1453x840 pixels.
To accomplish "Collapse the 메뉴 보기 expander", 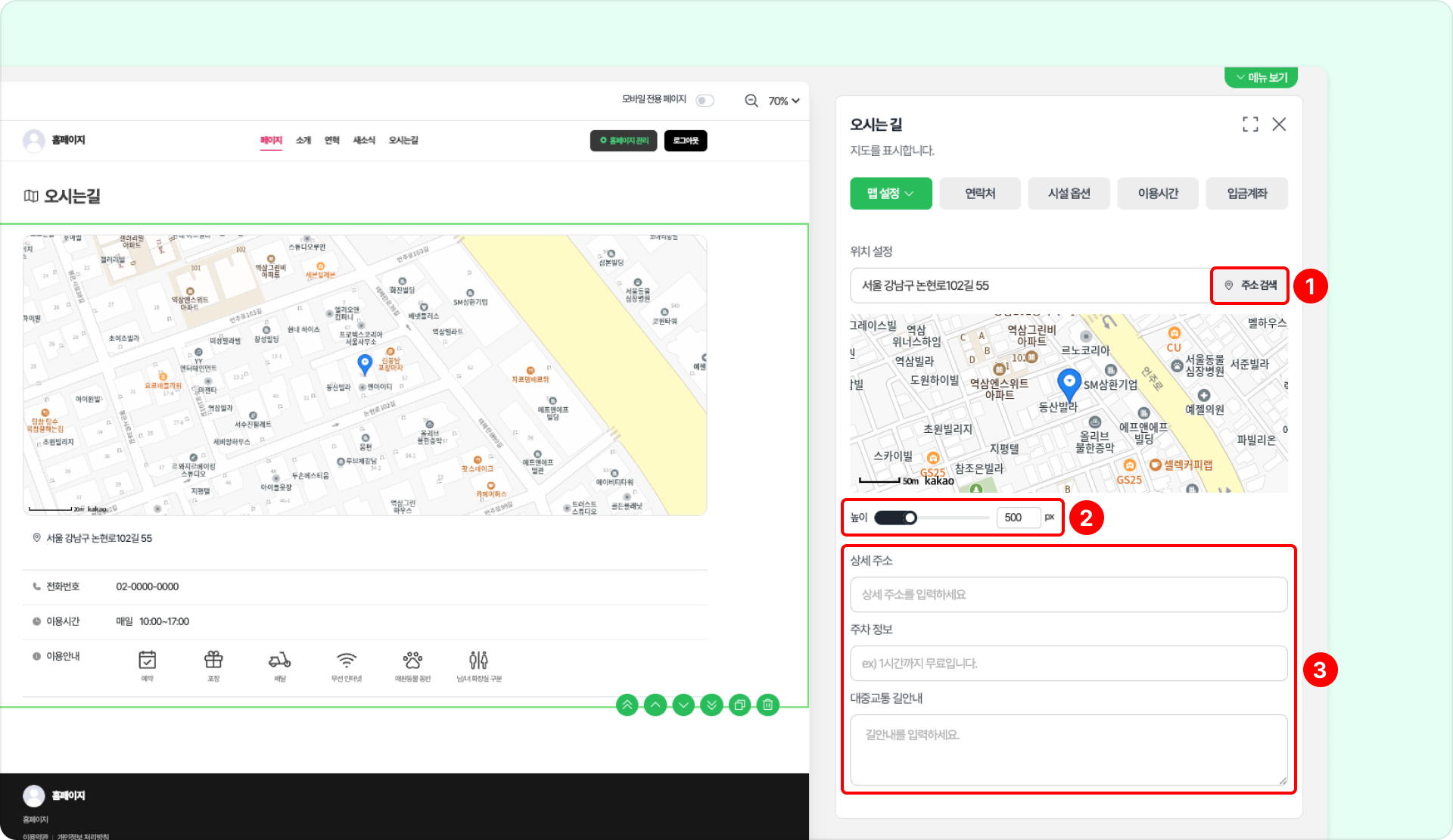I will click(x=1261, y=77).
